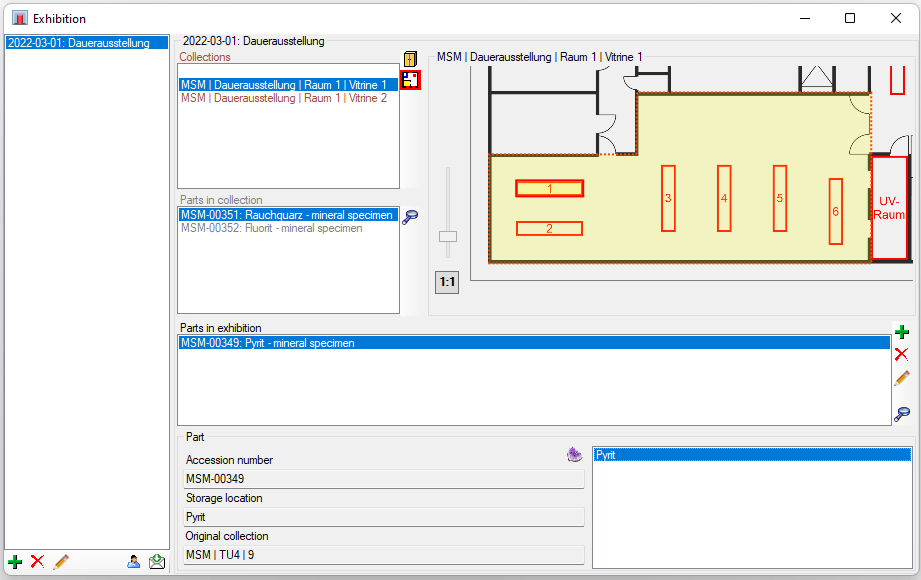Remove part using red X beside Parts in exhibition

click(901, 354)
